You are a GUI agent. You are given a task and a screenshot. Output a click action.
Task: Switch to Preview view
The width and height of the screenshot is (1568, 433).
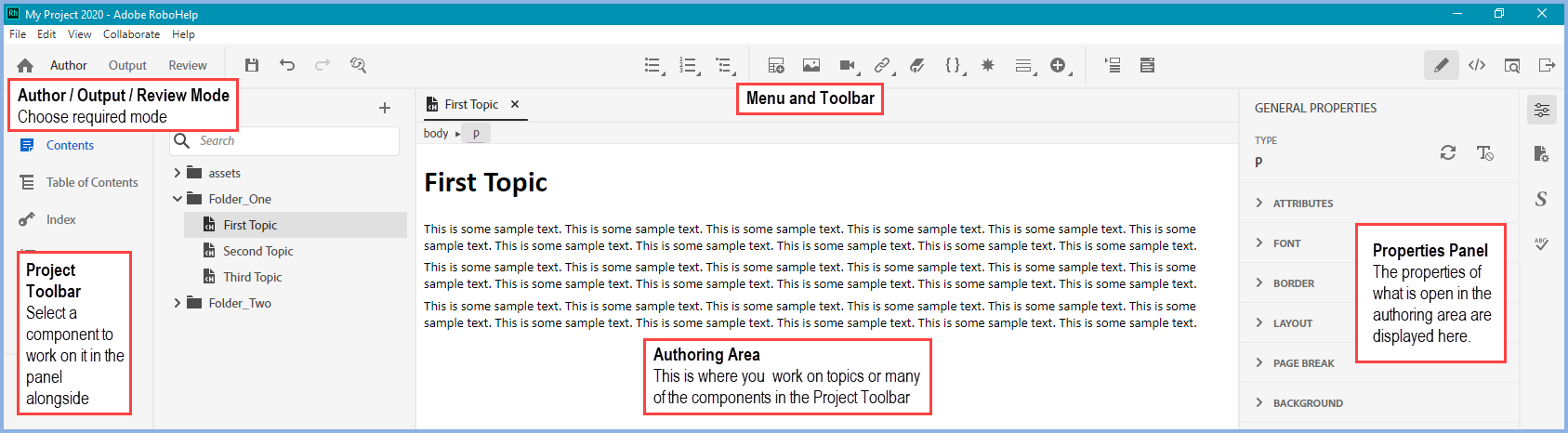(1512, 65)
